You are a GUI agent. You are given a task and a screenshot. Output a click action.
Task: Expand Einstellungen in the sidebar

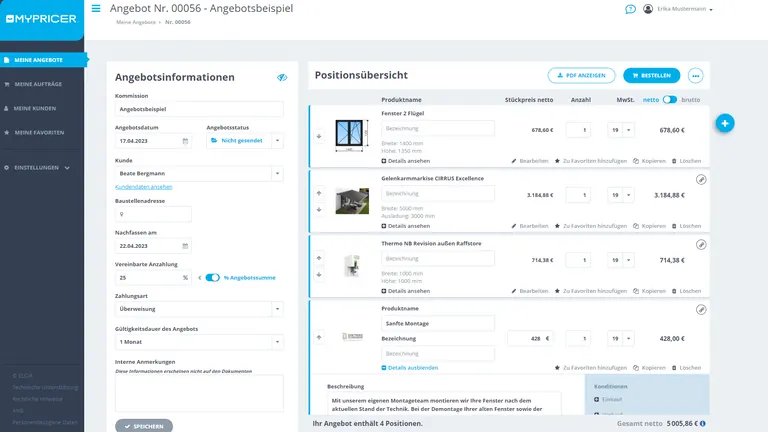pyautogui.click(x=42, y=167)
